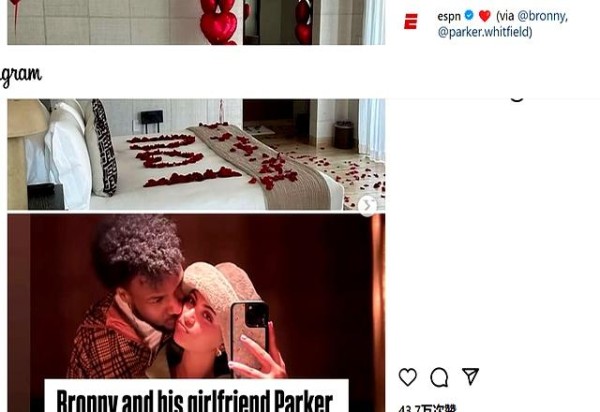This screenshot has width=600, height=412.
Task: Click the black patterned pillow on the bed
Action: [104, 147]
